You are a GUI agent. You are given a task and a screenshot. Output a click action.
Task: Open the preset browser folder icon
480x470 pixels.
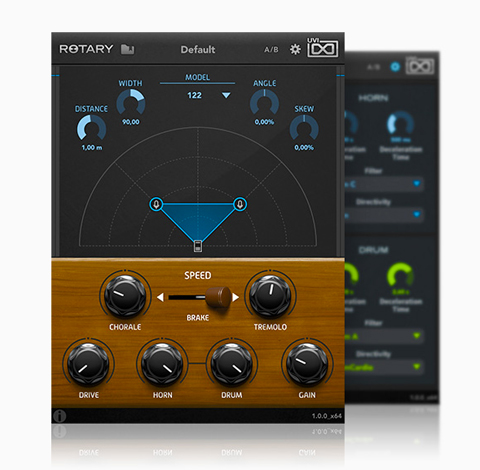click(x=127, y=49)
